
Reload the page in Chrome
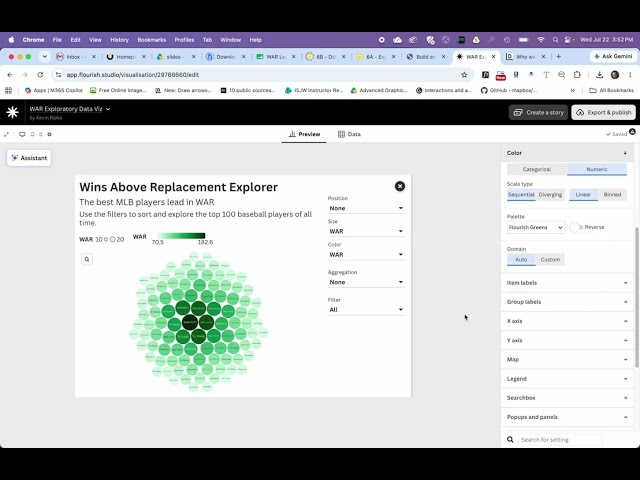[40, 75]
